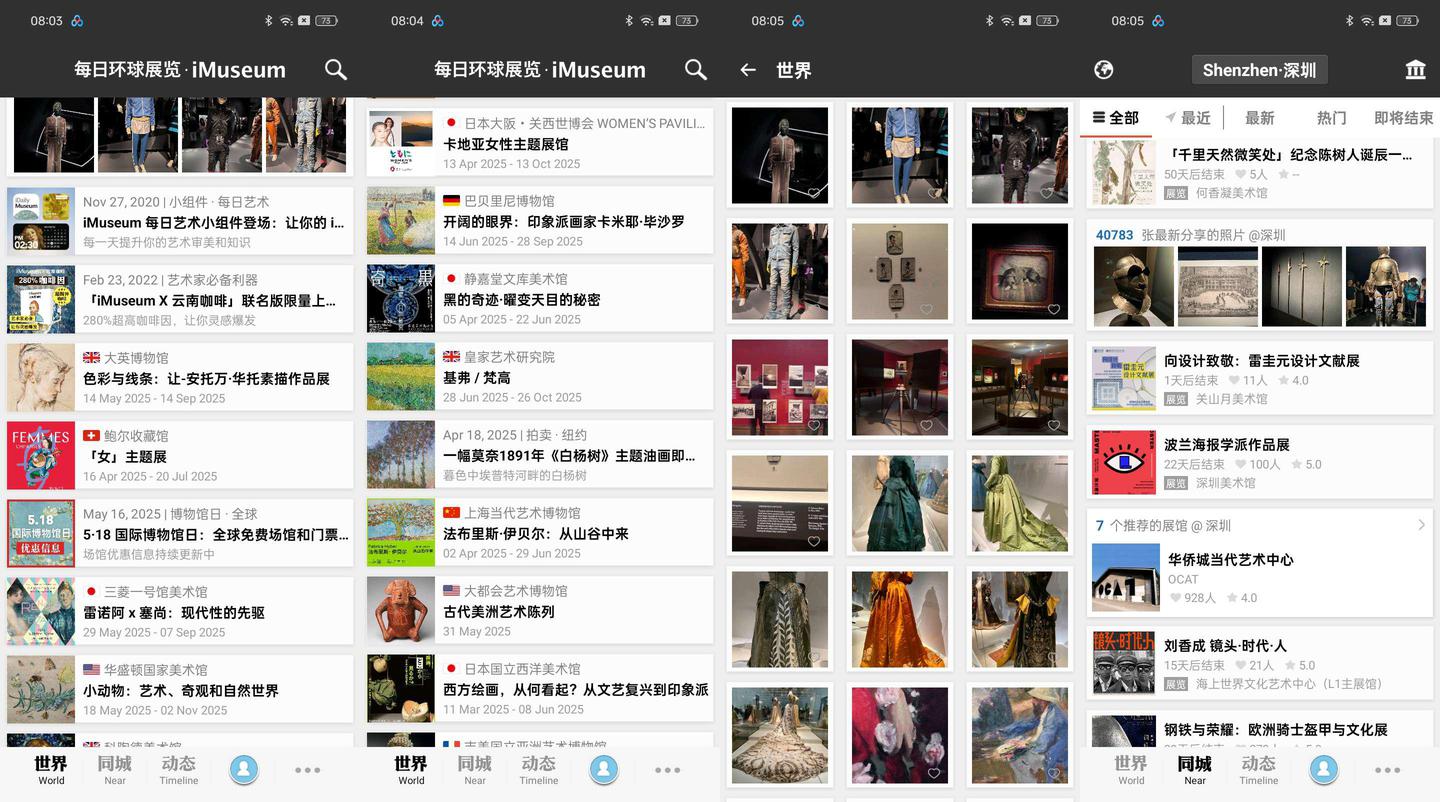1440x802 pixels.
Task: Open profile avatar in Shenzhen screen bottom bar
Action: point(1324,768)
